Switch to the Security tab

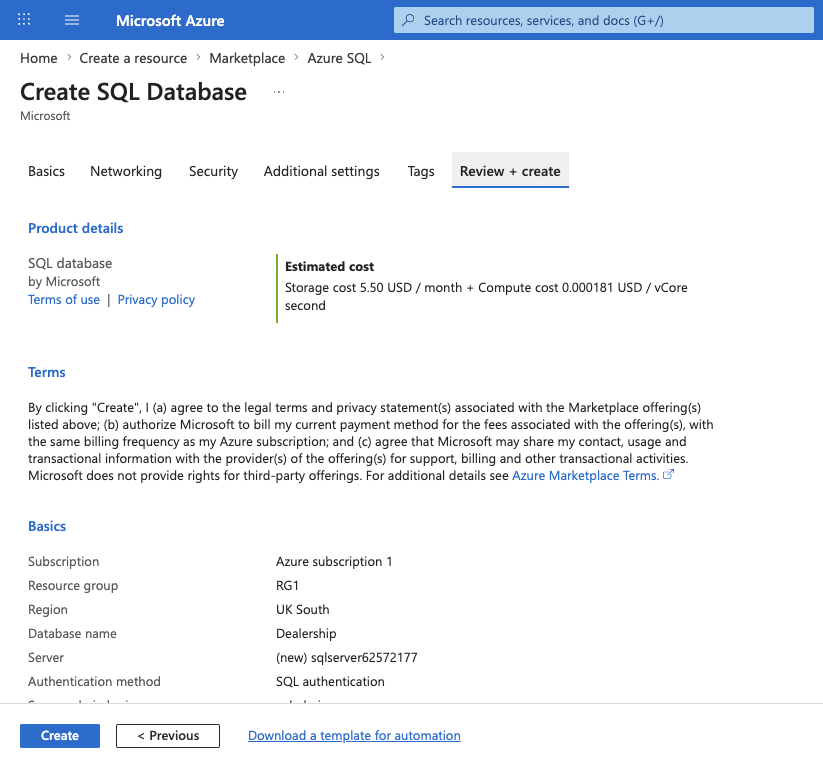coord(214,171)
